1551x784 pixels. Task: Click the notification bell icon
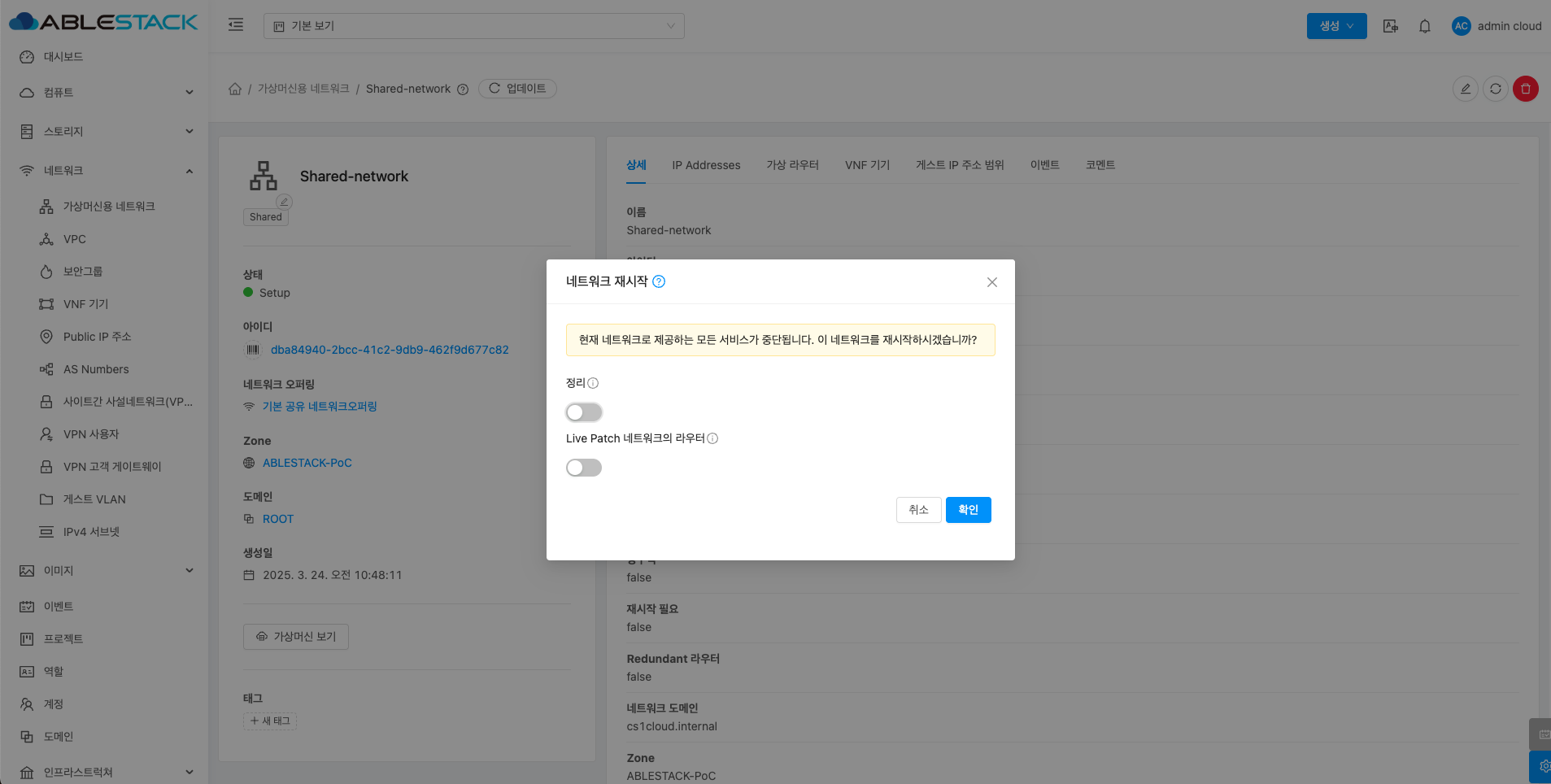coord(1424,26)
